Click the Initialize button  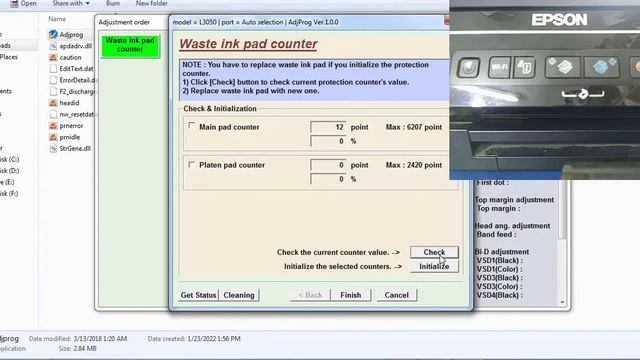[x=434, y=266]
